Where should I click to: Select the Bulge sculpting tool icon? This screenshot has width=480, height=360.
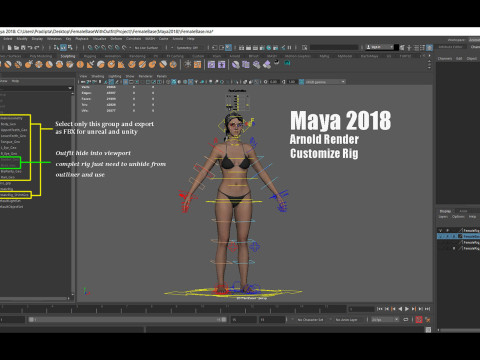[152, 64]
